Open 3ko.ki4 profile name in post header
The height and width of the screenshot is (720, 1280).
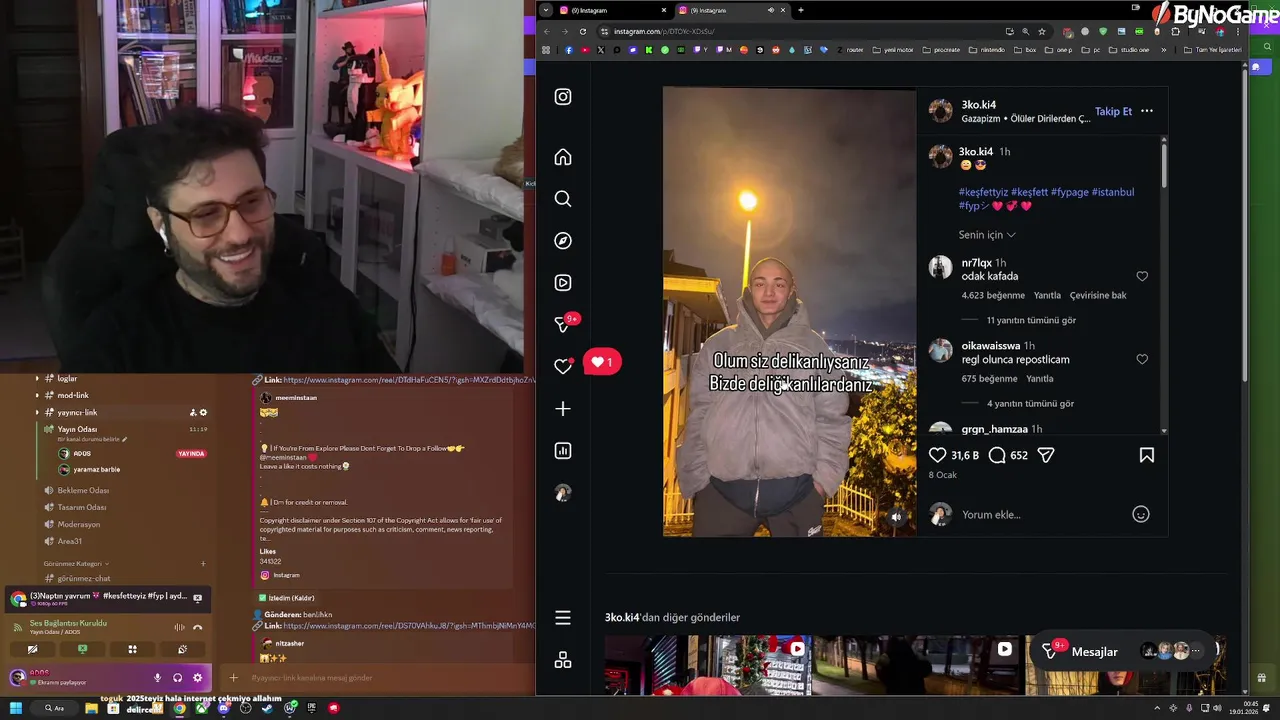click(x=978, y=104)
